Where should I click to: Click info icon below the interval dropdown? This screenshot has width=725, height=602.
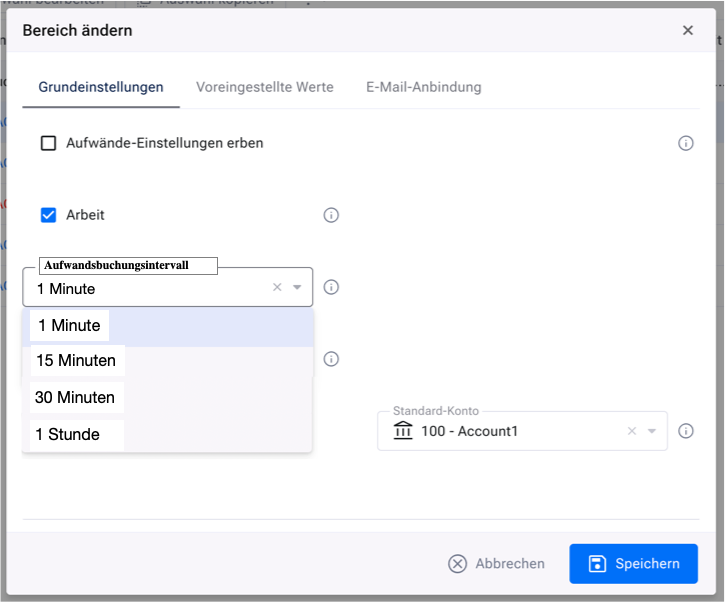[x=331, y=359]
